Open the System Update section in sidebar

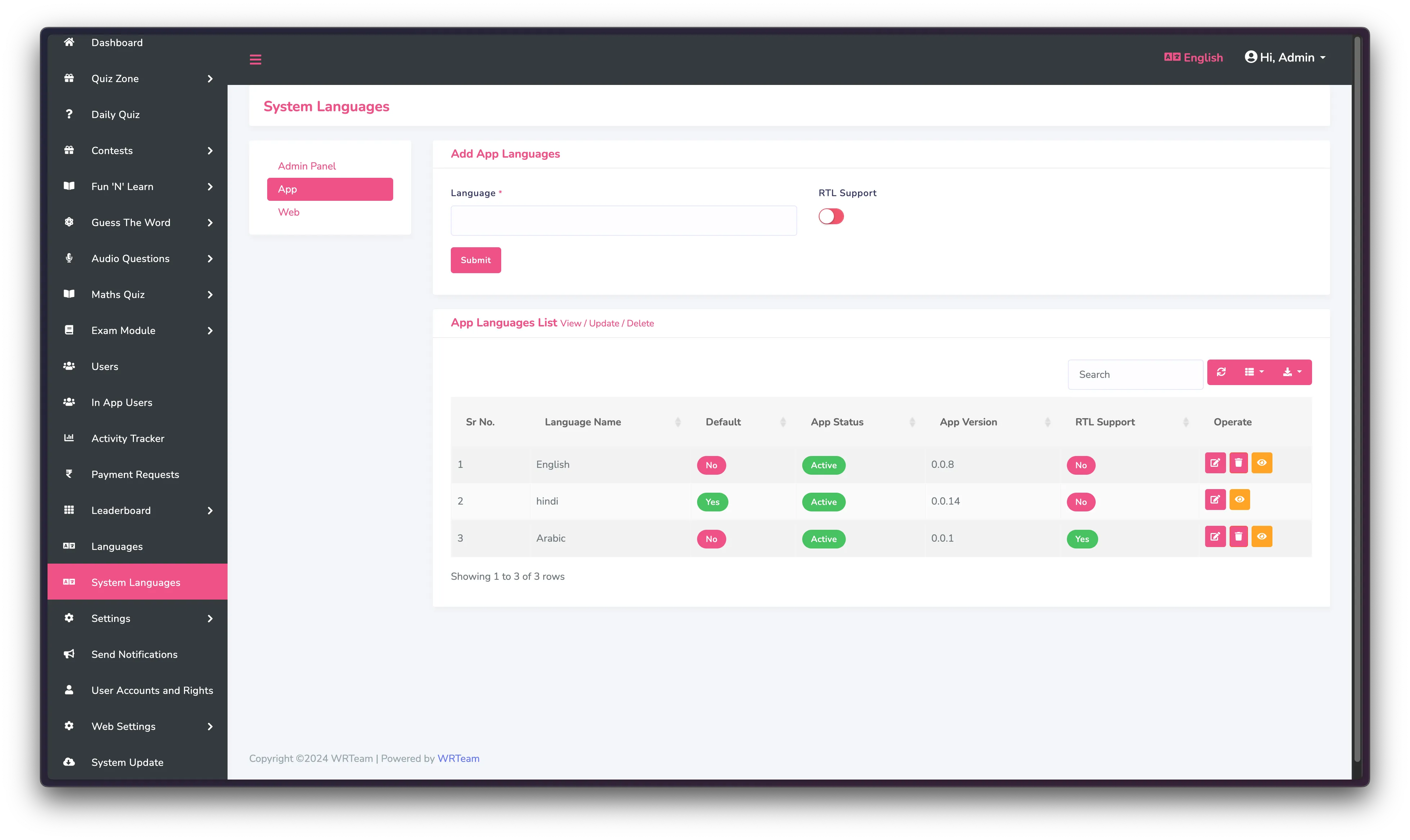(x=127, y=762)
